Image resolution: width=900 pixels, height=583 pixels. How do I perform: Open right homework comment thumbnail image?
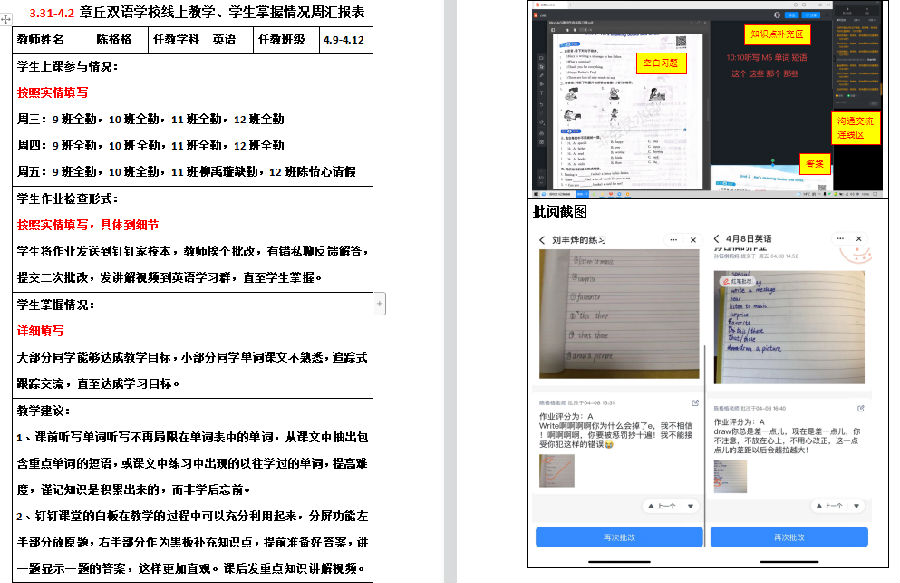pyautogui.click(x=729, y=476)
